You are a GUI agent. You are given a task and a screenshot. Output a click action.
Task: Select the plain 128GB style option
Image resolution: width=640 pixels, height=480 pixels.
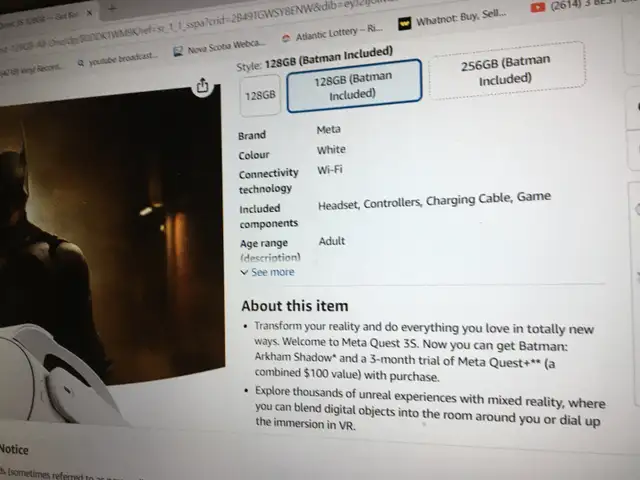260,96
